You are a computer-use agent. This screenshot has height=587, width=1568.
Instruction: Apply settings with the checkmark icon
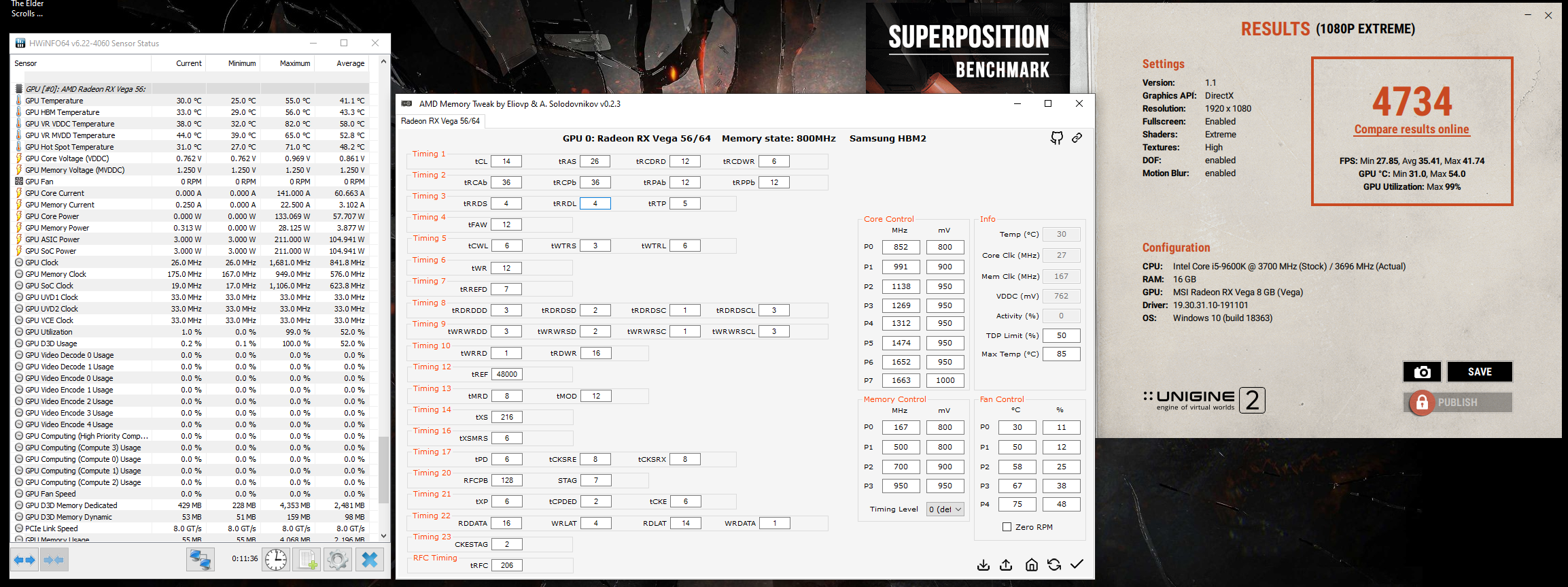[1077, 564]
